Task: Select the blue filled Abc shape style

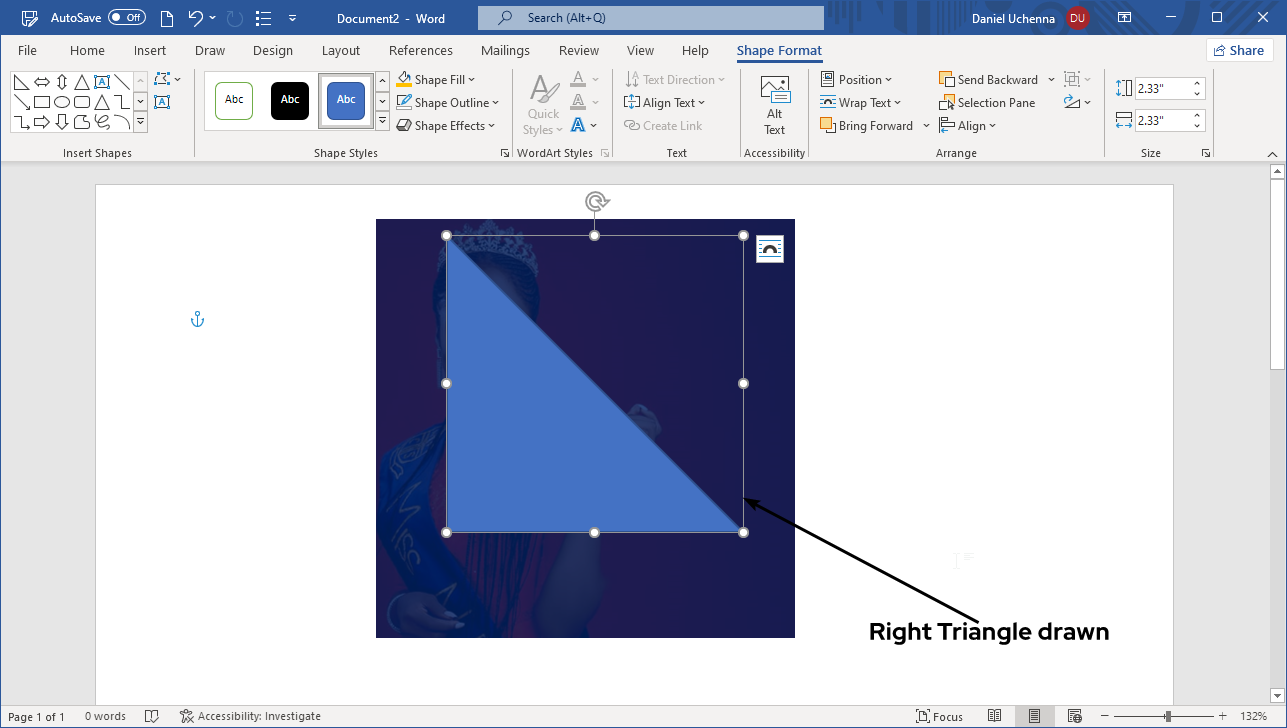Action: tap(346, 100)
